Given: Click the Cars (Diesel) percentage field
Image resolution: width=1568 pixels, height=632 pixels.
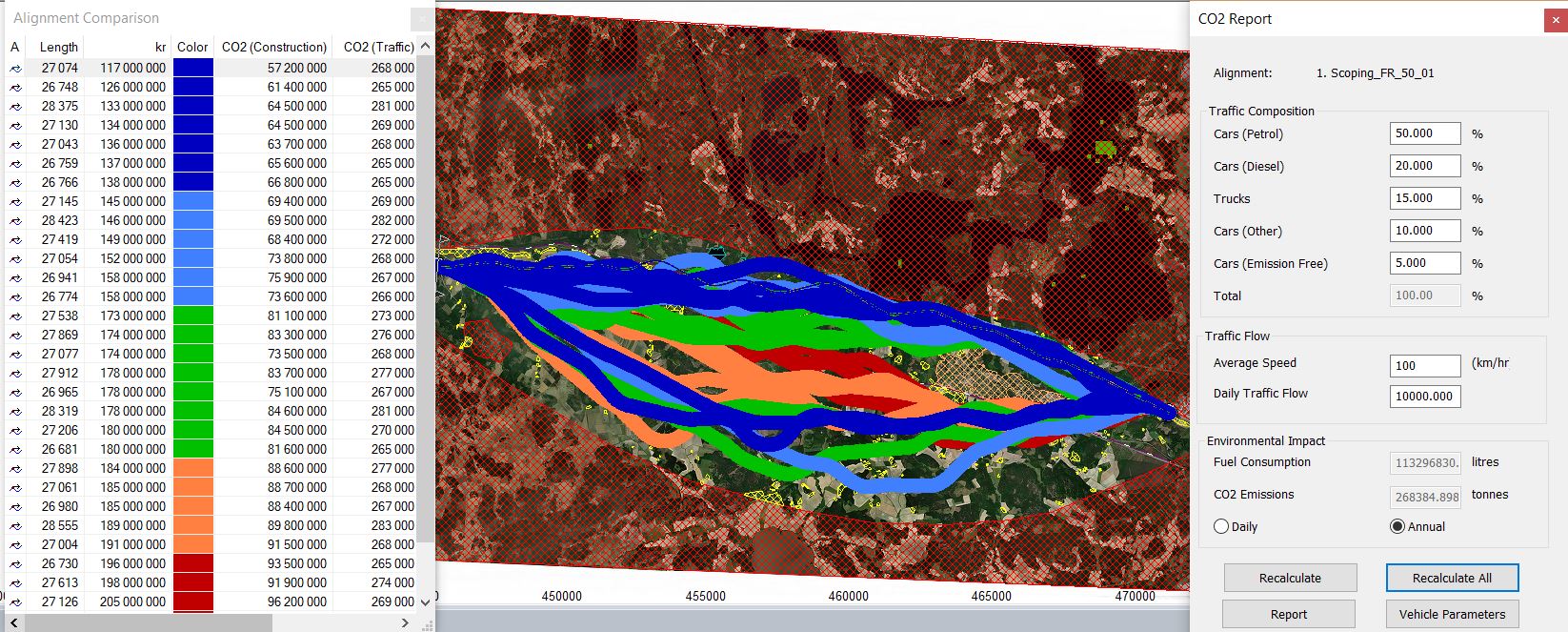Looking at the screenshot, I should tap(1425, 166).
